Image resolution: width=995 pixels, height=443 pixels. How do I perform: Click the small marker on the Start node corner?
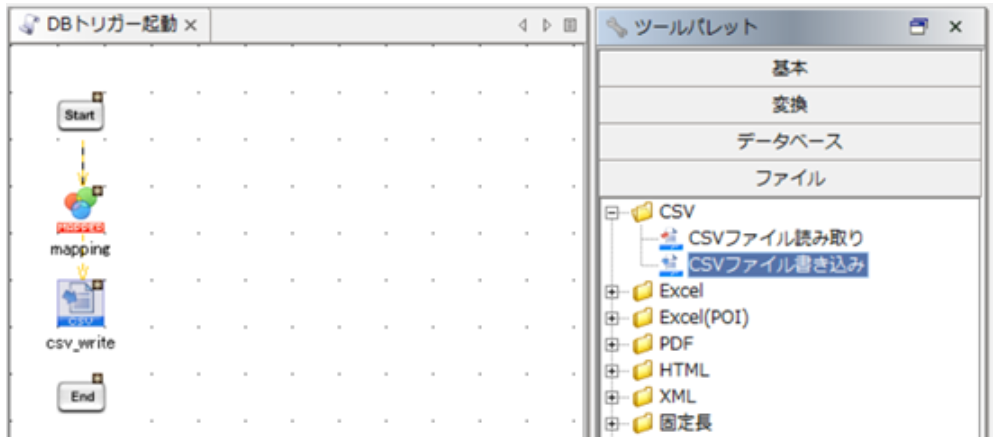(x=97, y=98)
